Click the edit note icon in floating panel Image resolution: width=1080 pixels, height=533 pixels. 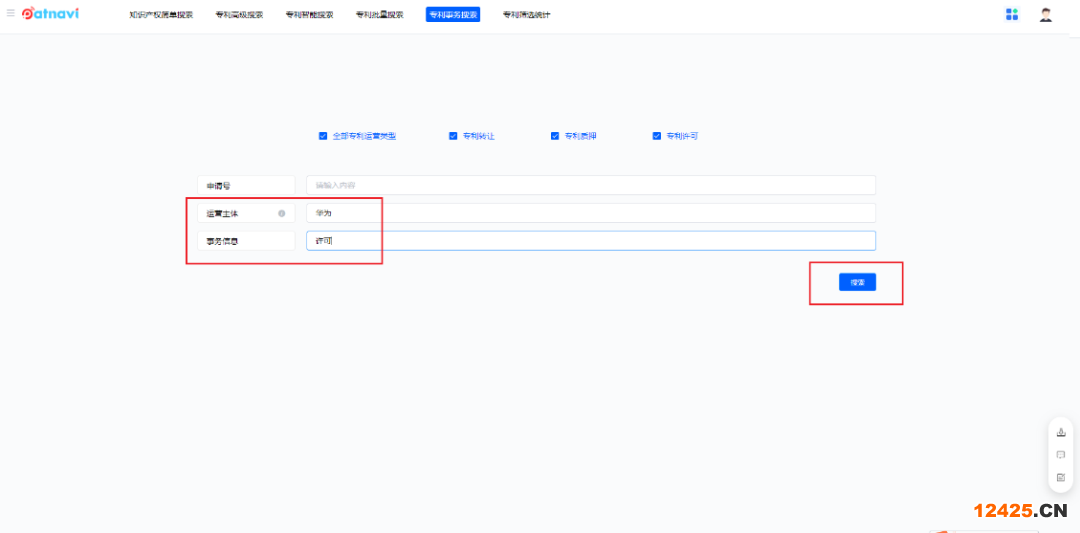tap(1061, 477)
